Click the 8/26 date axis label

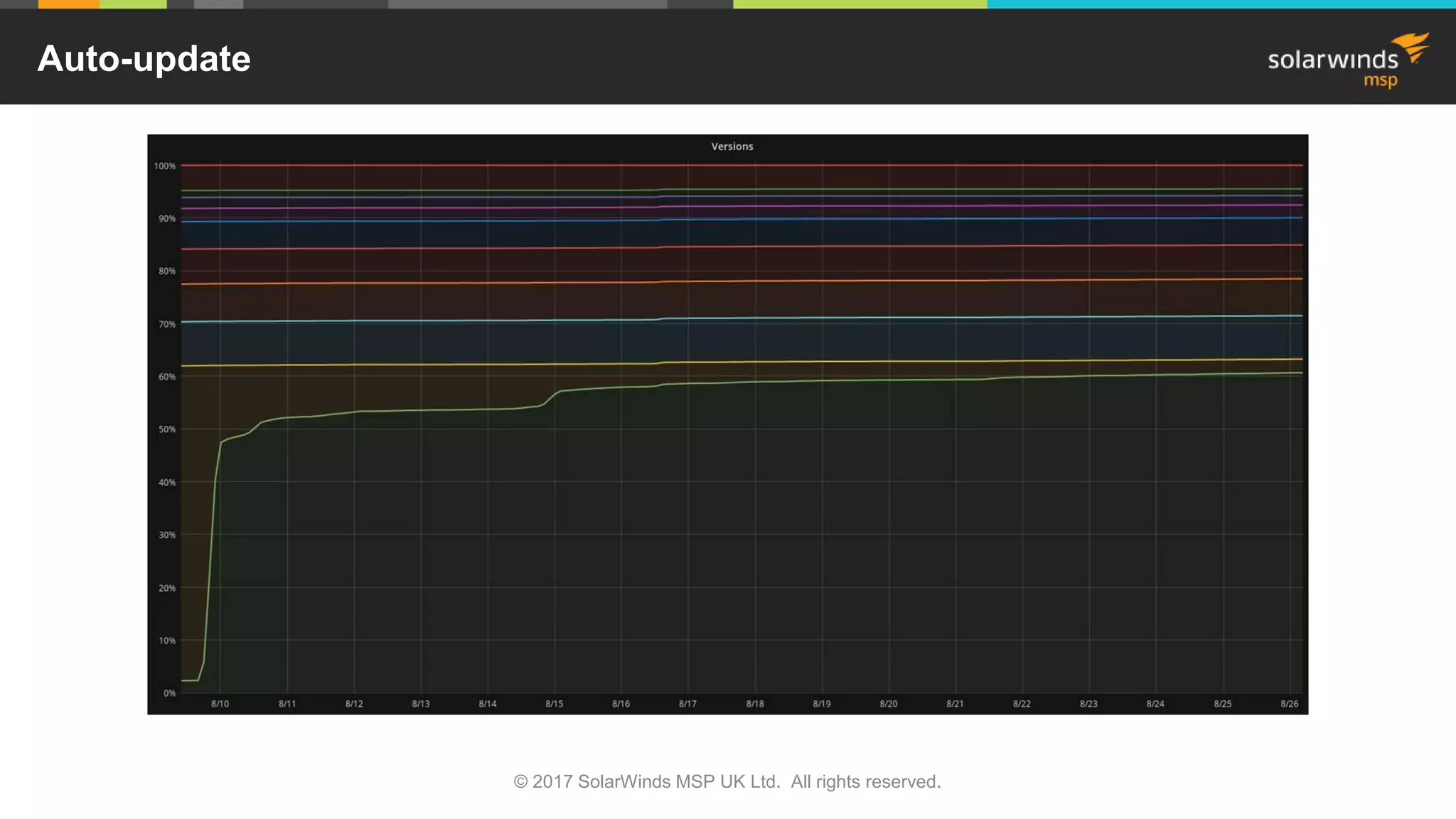[1289, 704]
